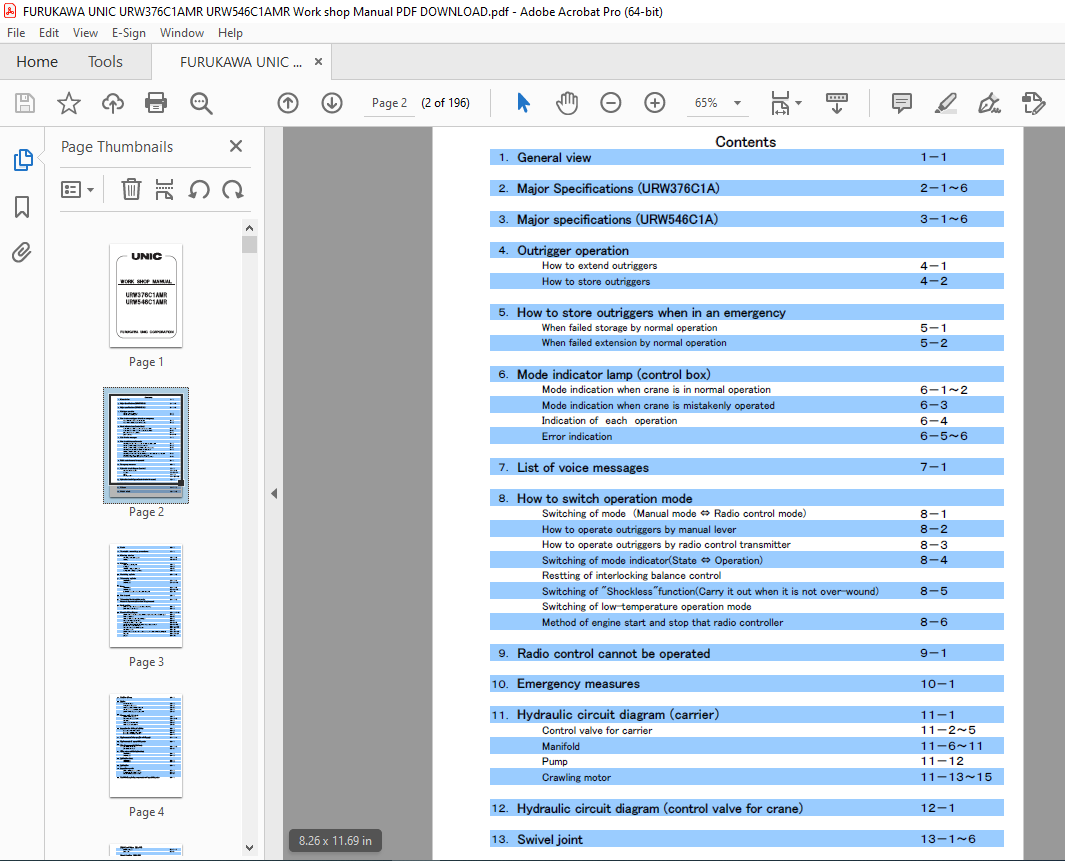The image size is (1065, 861).
Task: Zoom out with the minus button
Action: pos(611,103)
